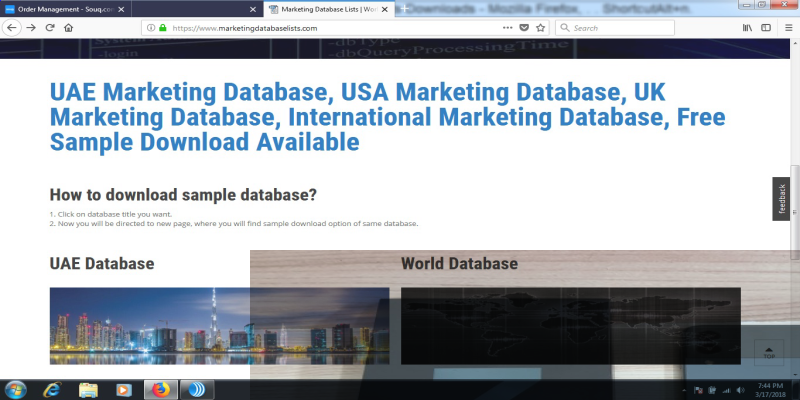This screenshot has height=400, width=800.
Task: Show hidden system tray icons
Action: coord(684,391)
